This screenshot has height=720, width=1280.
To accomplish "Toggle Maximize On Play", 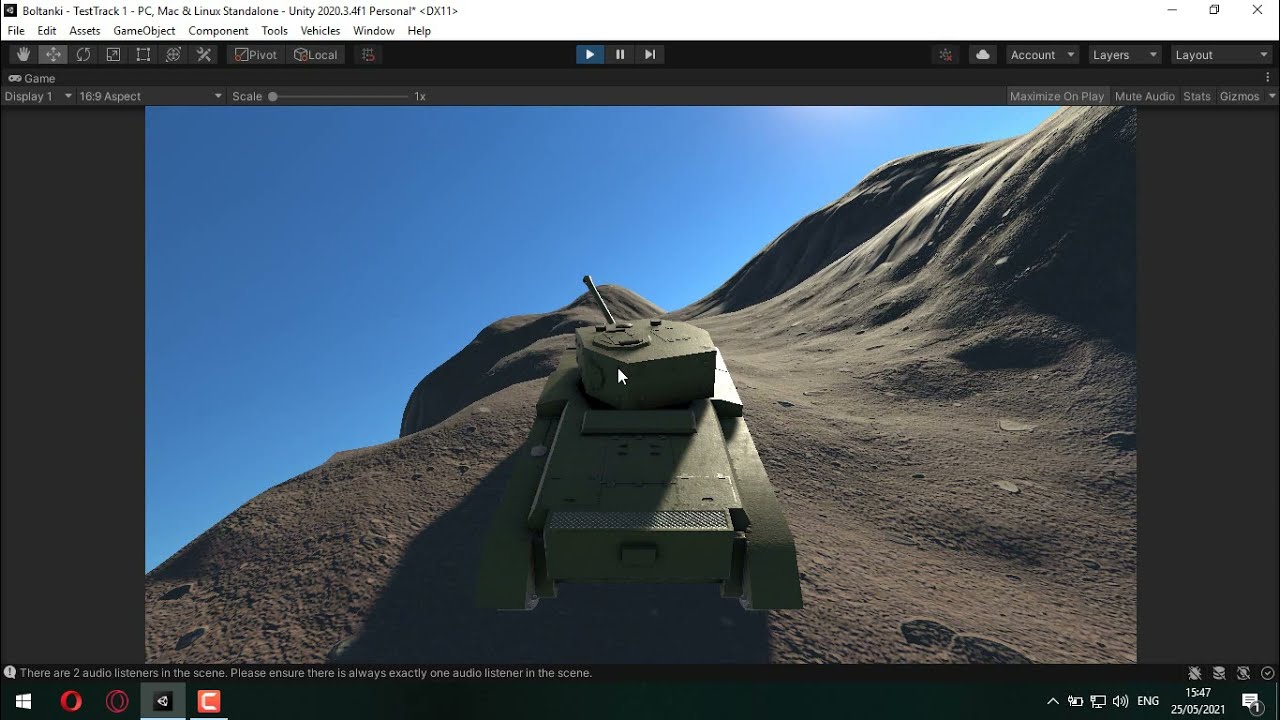I will coord(1057,96).
